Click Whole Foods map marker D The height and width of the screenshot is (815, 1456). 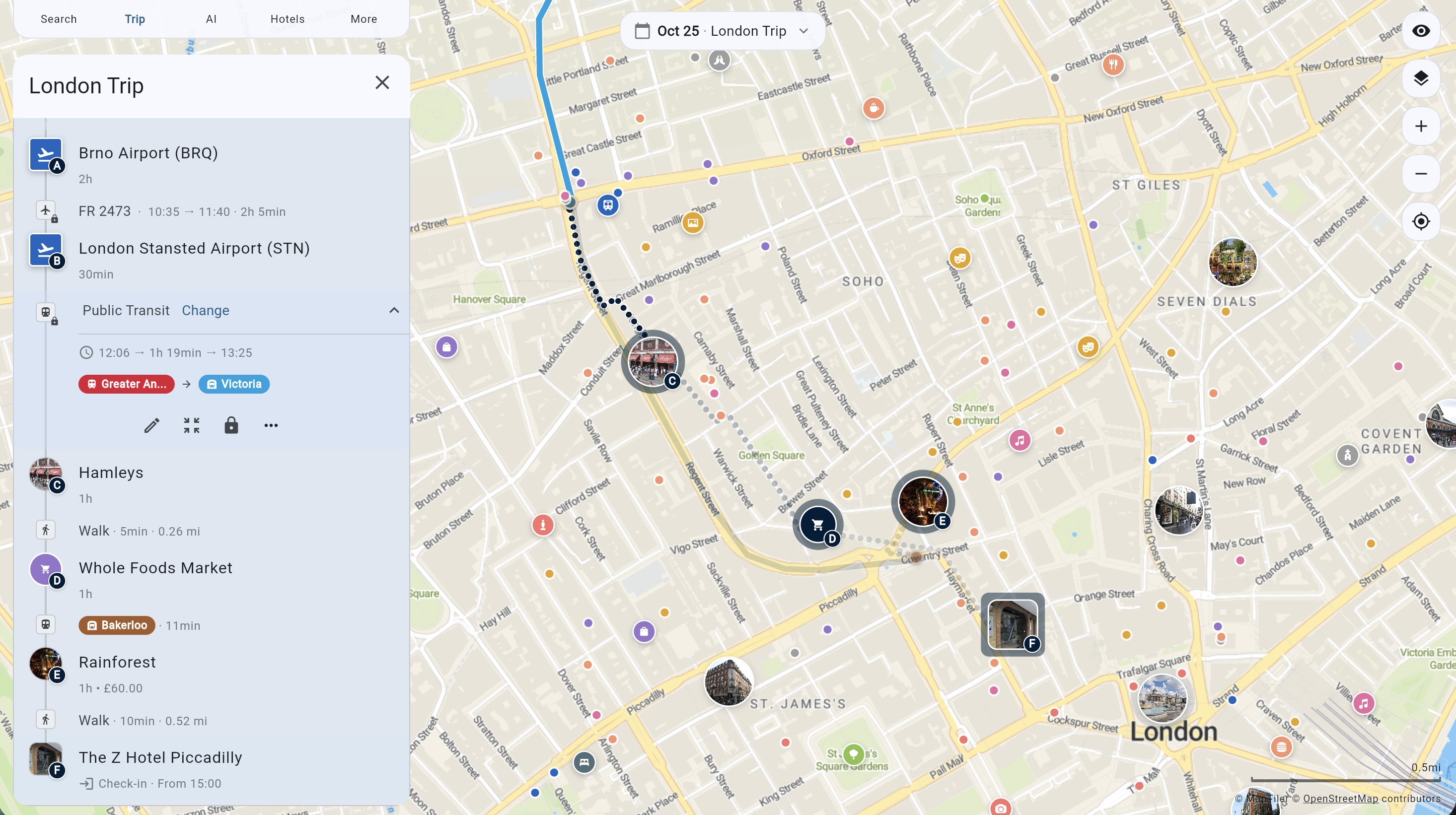coord(817,525)
